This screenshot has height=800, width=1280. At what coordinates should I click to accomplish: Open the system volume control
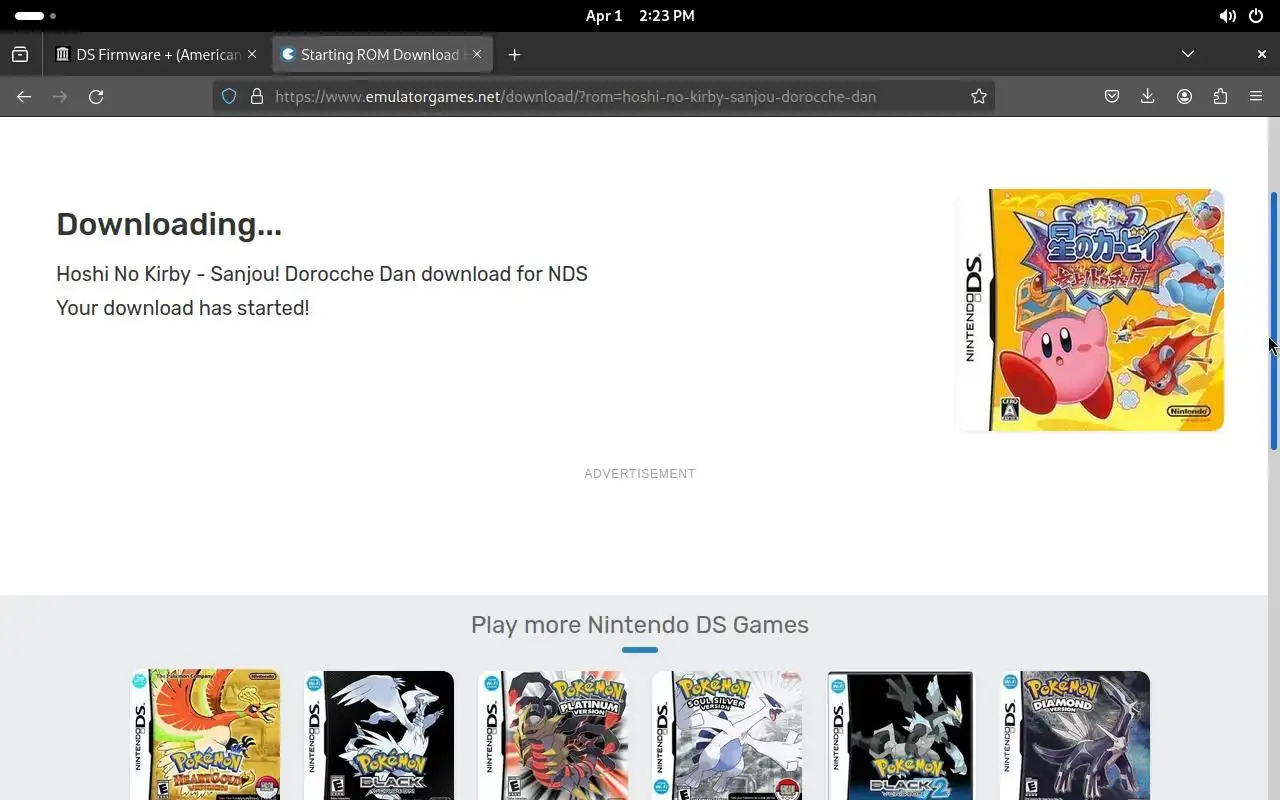pyautogui.click(x=1227, y=16)
